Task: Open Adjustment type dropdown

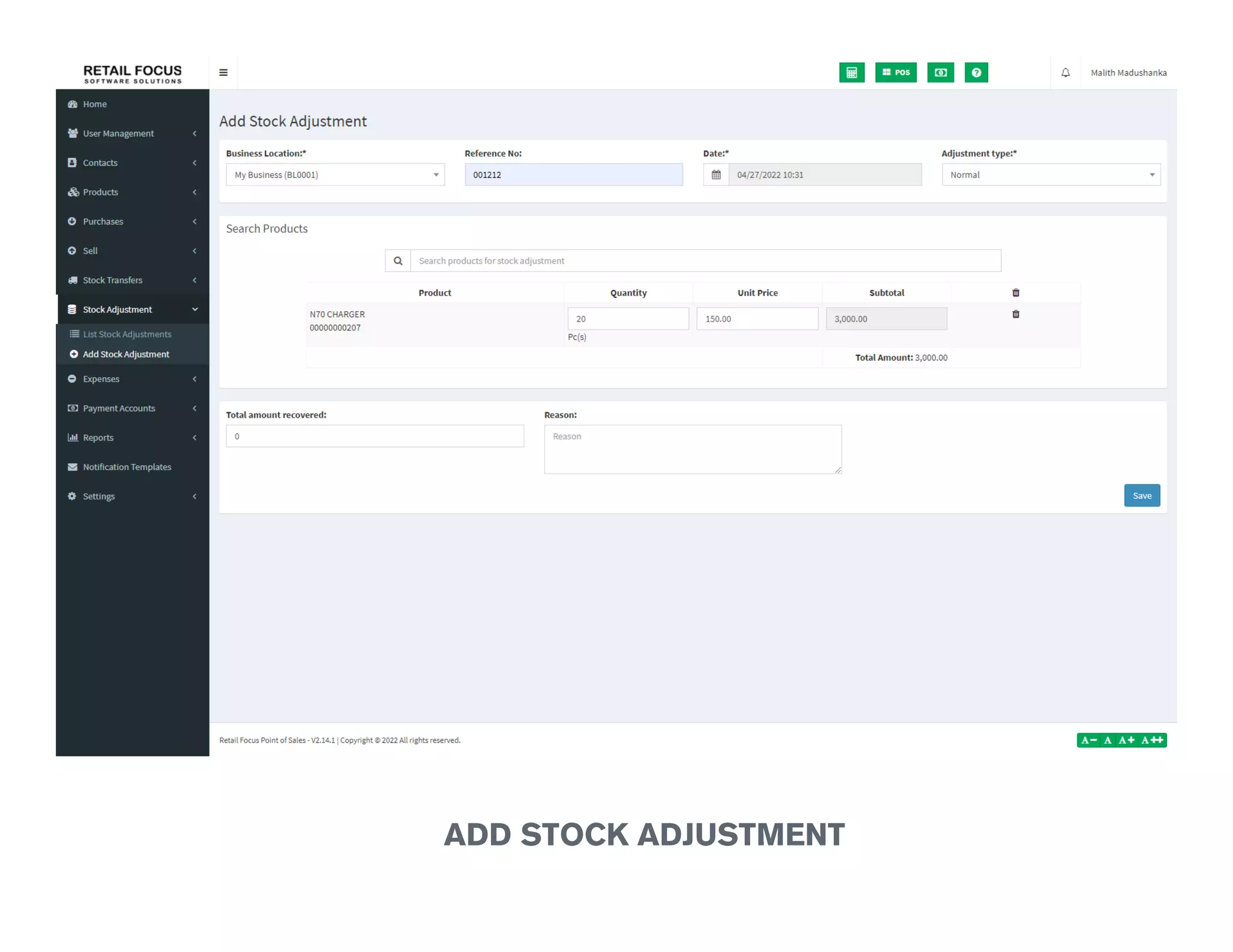Action: [1051, 175]
